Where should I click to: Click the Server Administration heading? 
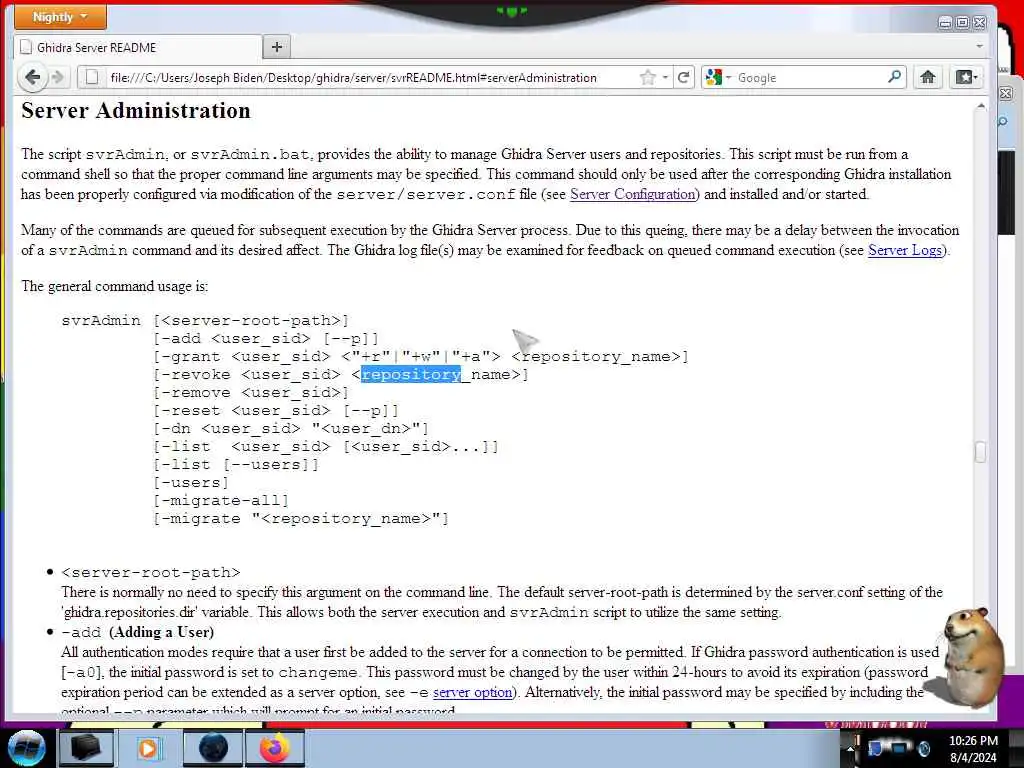click(136, 110)
